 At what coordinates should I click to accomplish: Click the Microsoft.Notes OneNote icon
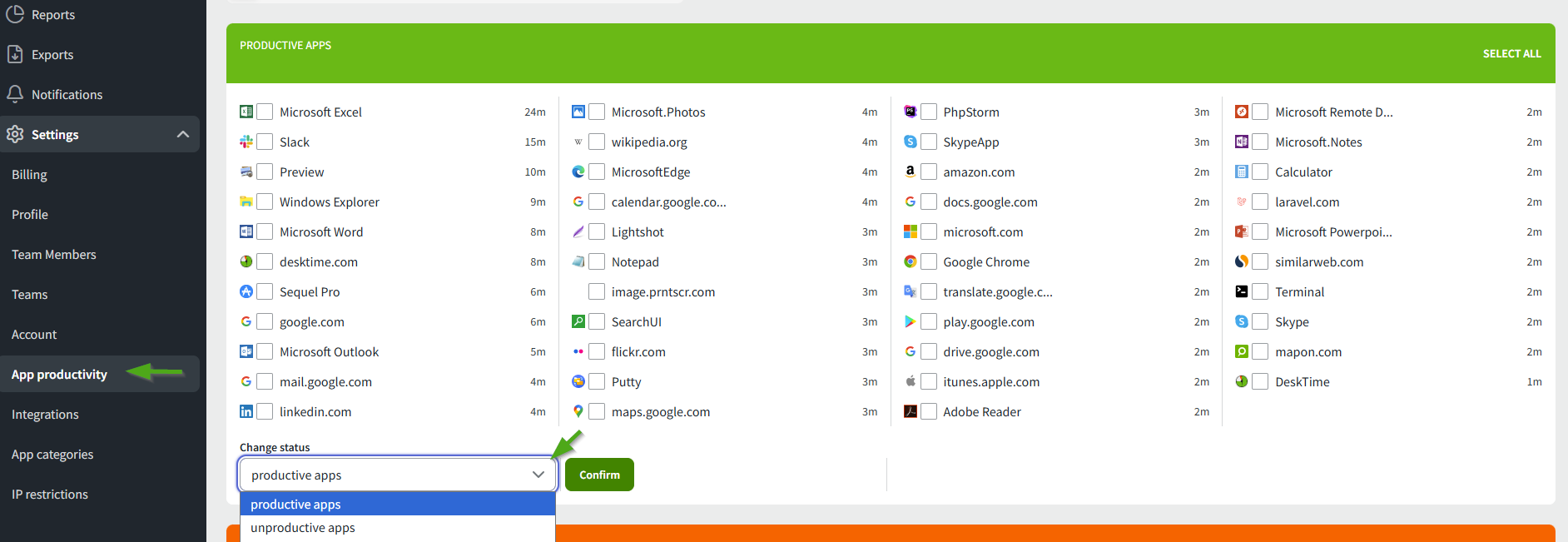(1242, 142)
